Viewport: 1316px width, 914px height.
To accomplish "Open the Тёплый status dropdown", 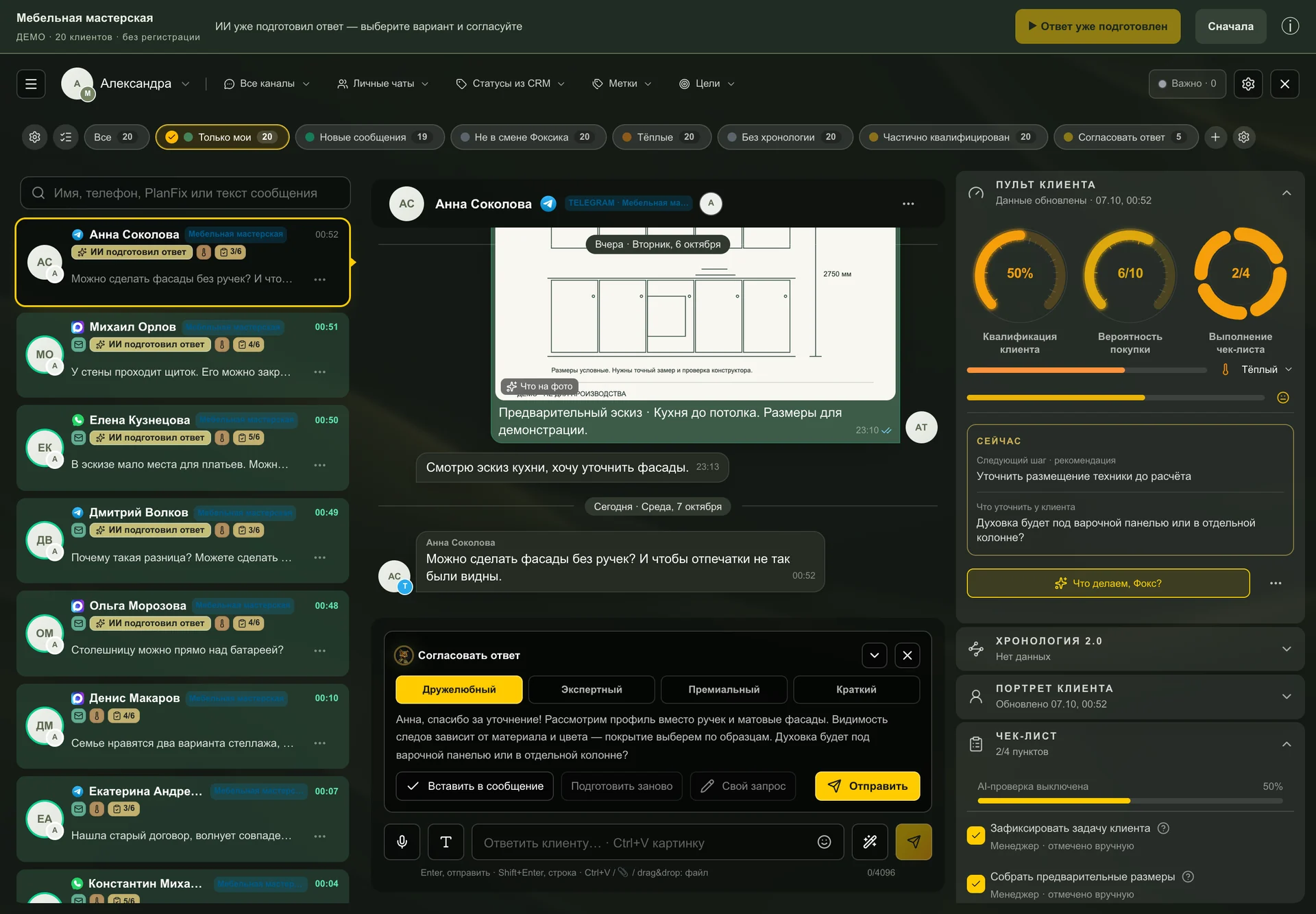I will [1258, 370].
